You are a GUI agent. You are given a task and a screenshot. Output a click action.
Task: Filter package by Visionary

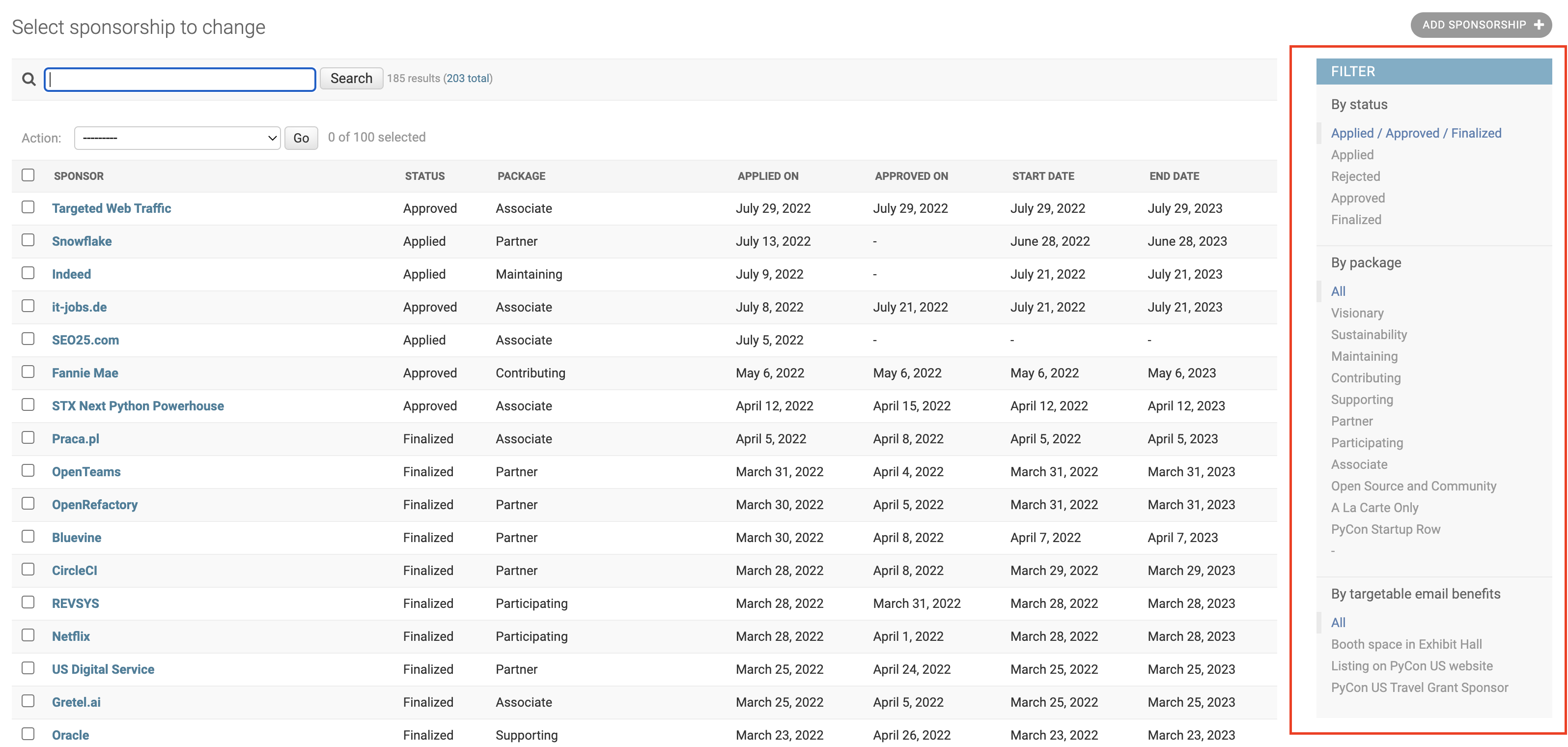point(1357,313)
